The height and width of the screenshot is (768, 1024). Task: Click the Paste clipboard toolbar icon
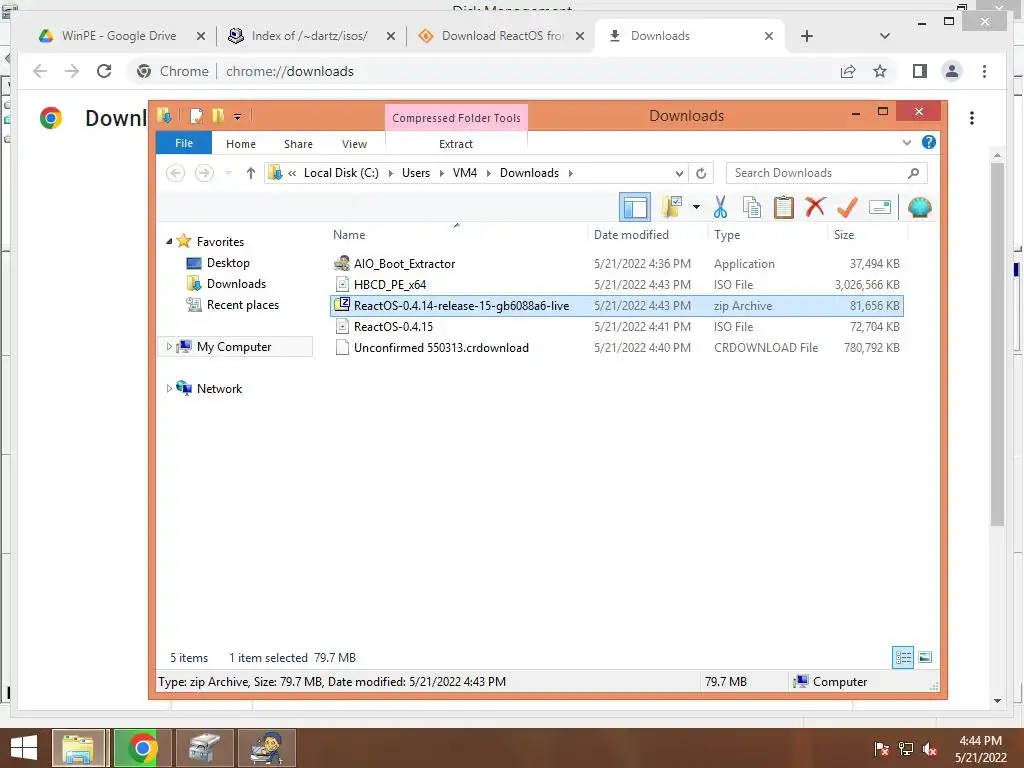[x=783, y=207]
